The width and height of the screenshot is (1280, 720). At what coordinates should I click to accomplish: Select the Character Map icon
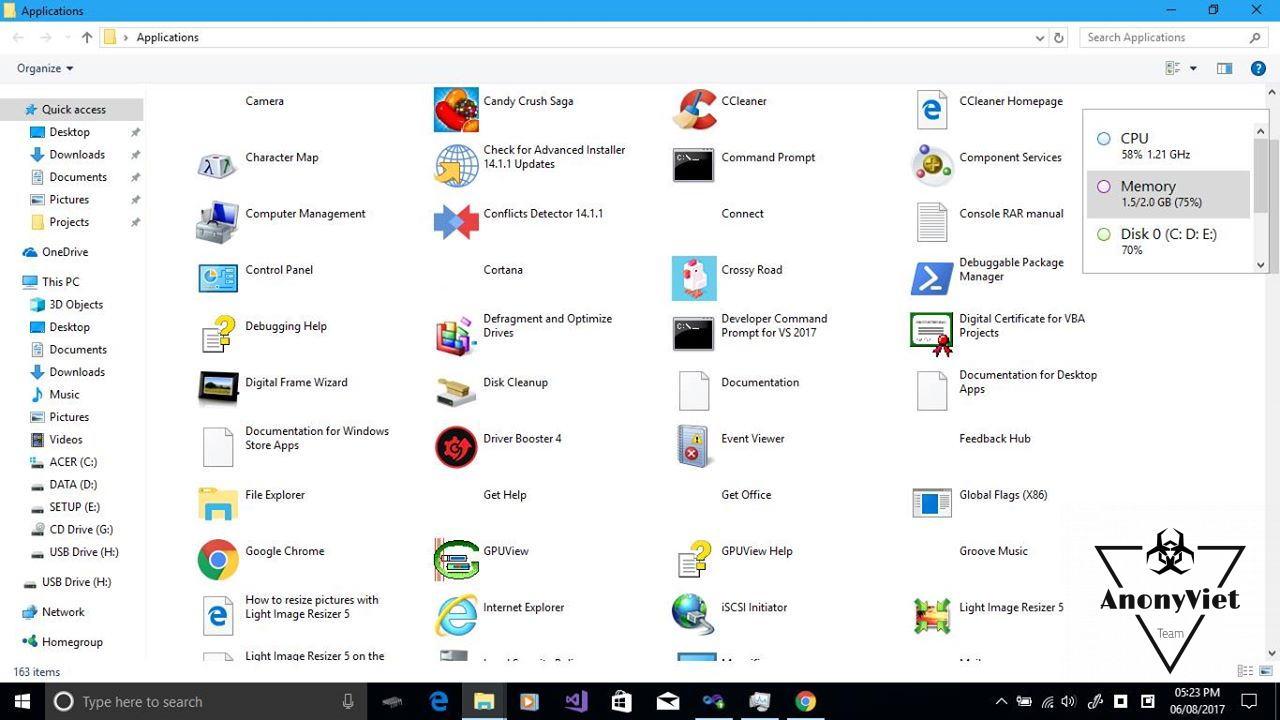[217, 166]
